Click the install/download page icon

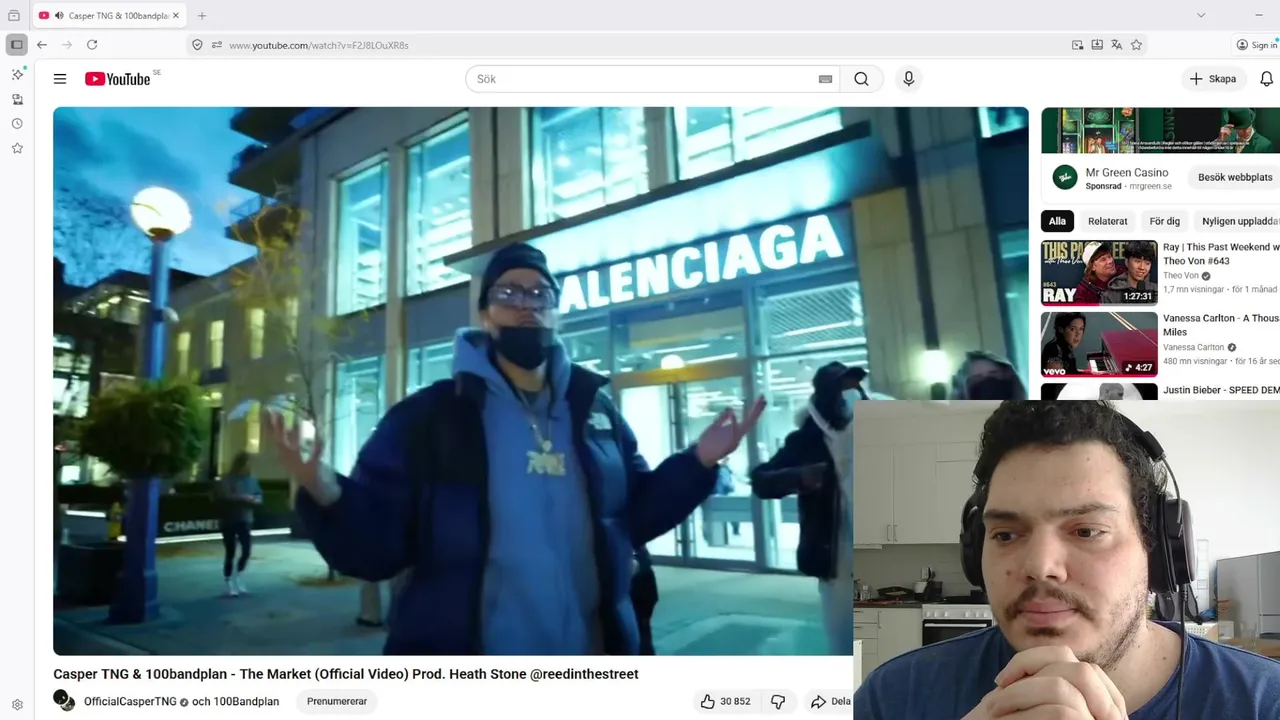click(1097, 45)
